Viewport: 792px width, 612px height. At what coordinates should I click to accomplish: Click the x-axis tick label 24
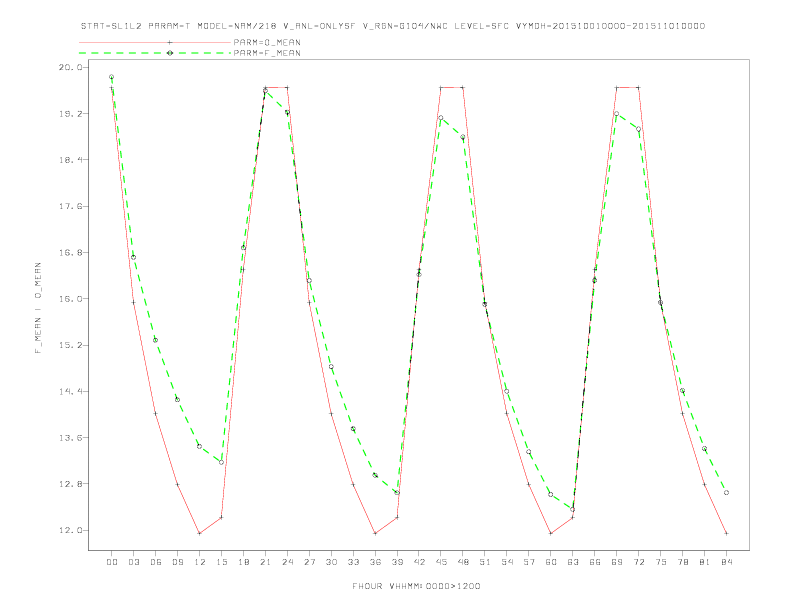(287, 562)
